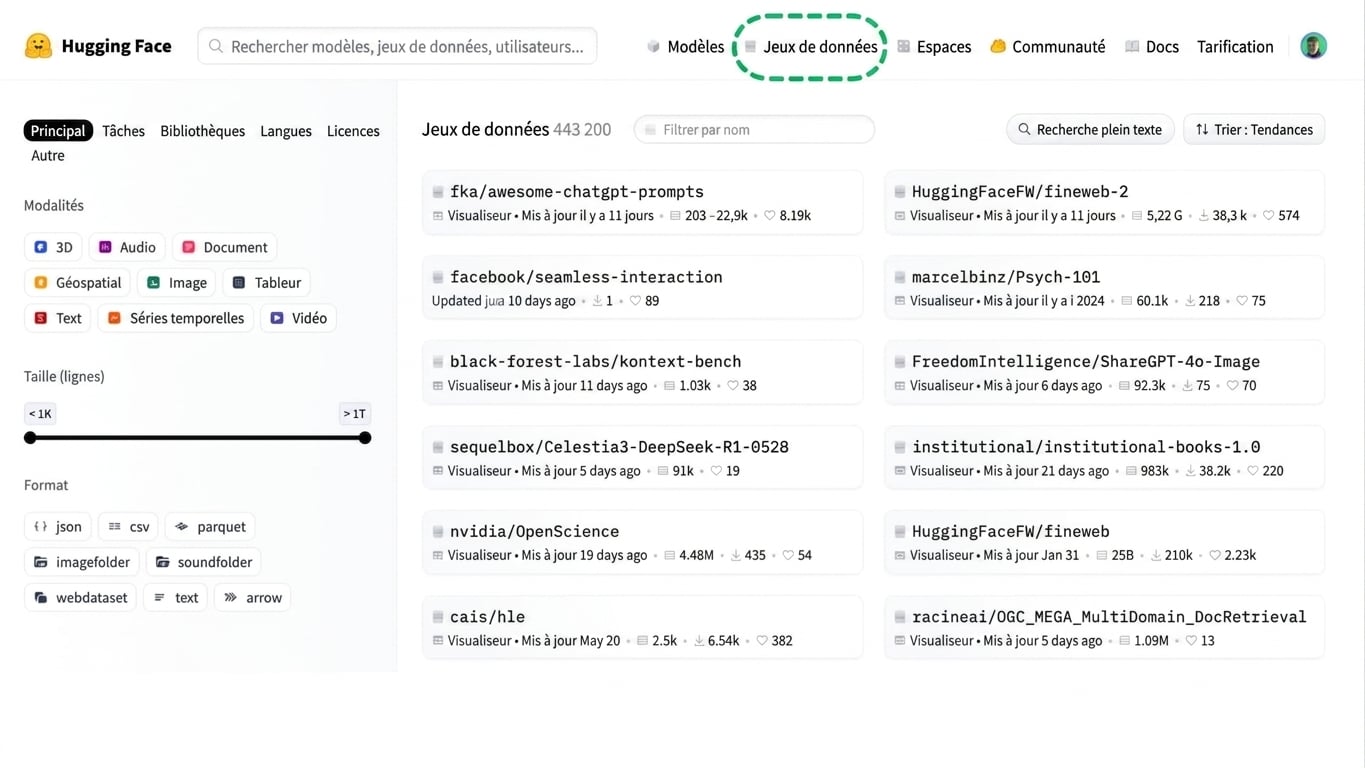The width and height of the screenshot is (1365, 768).
Task: Click the webdataset format icon
Action: (x=41, y=598)
